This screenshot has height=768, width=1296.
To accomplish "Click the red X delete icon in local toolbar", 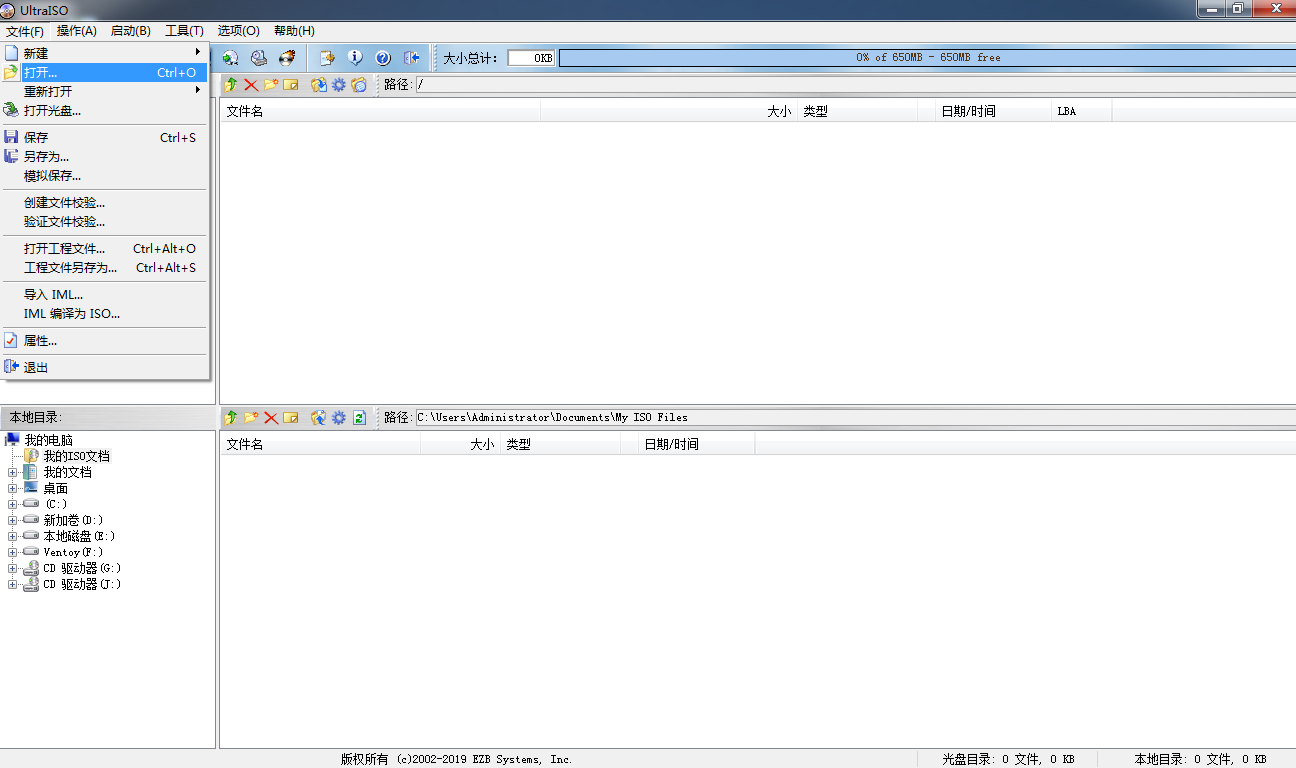I will click(x=271, y=418).
